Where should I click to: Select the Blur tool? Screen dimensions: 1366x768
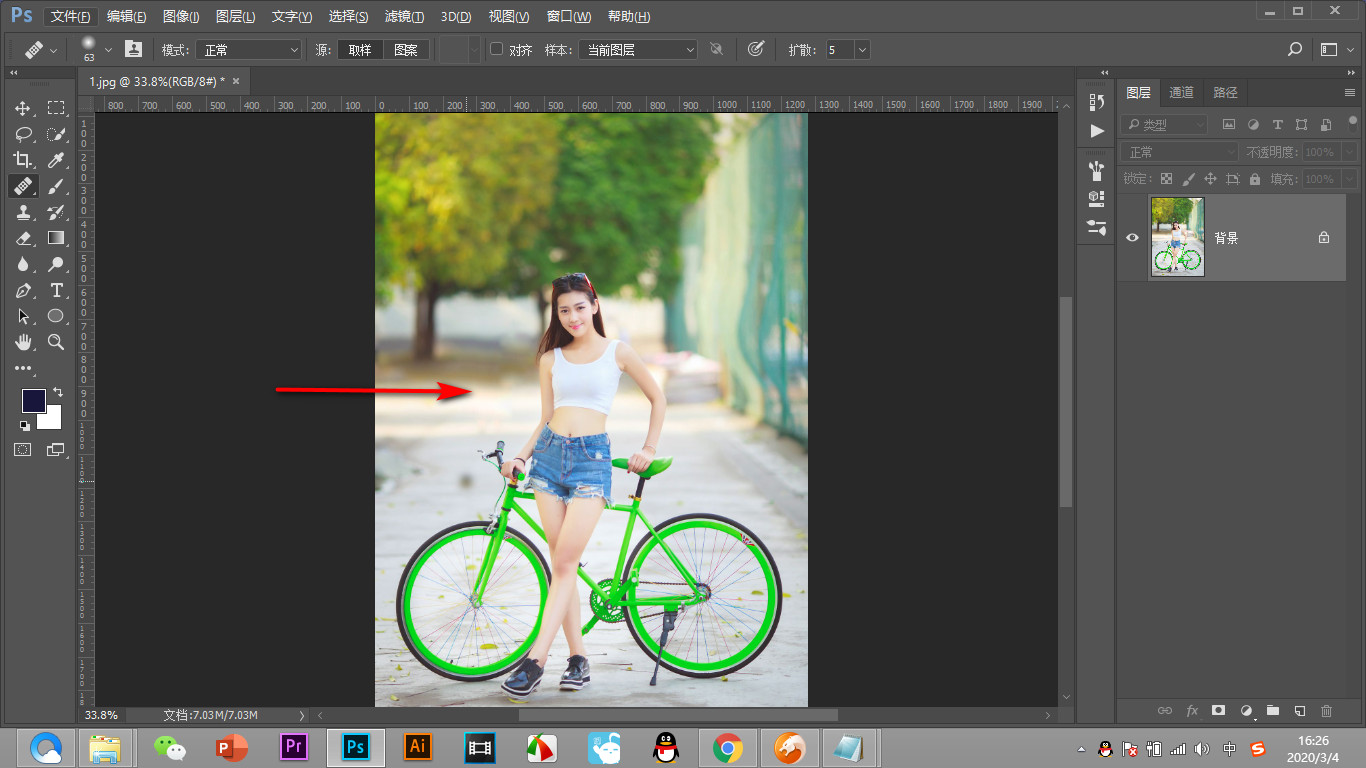tap(23, 264)
